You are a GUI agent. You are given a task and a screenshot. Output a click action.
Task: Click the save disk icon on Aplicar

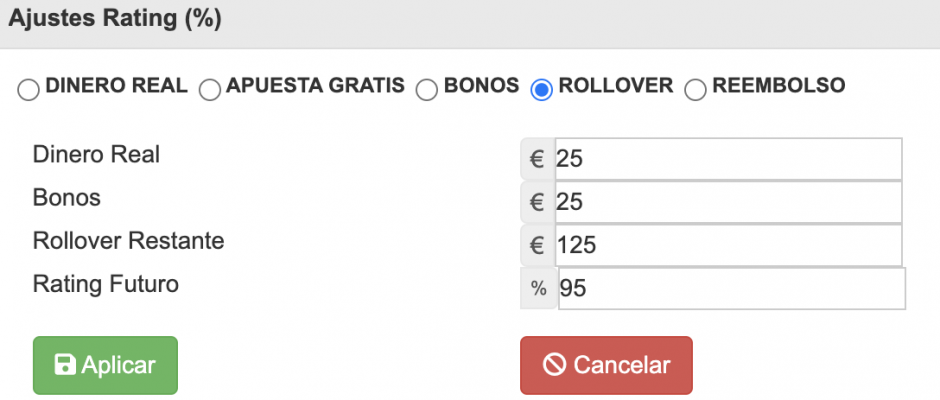click(65, 365)
